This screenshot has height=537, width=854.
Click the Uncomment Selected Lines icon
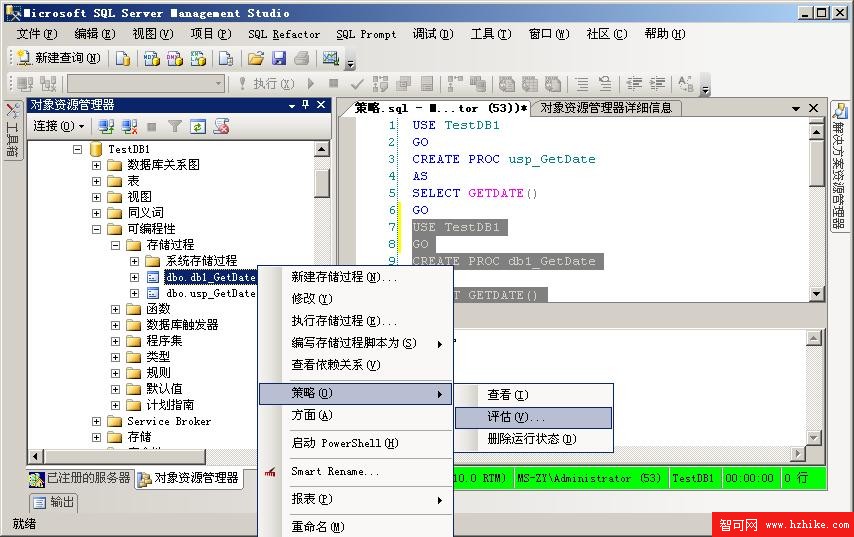click(x=605, y=84)
